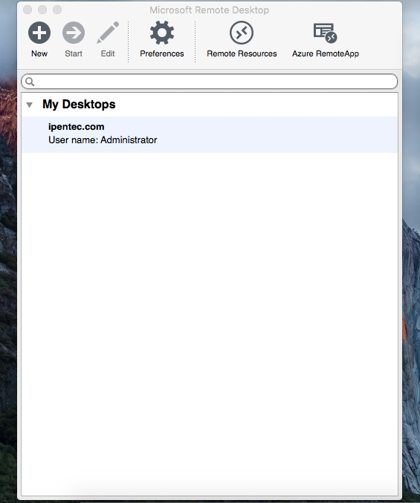Click the window minimize button
Viewport: 420px width, 503px height.
click(42, 10)
